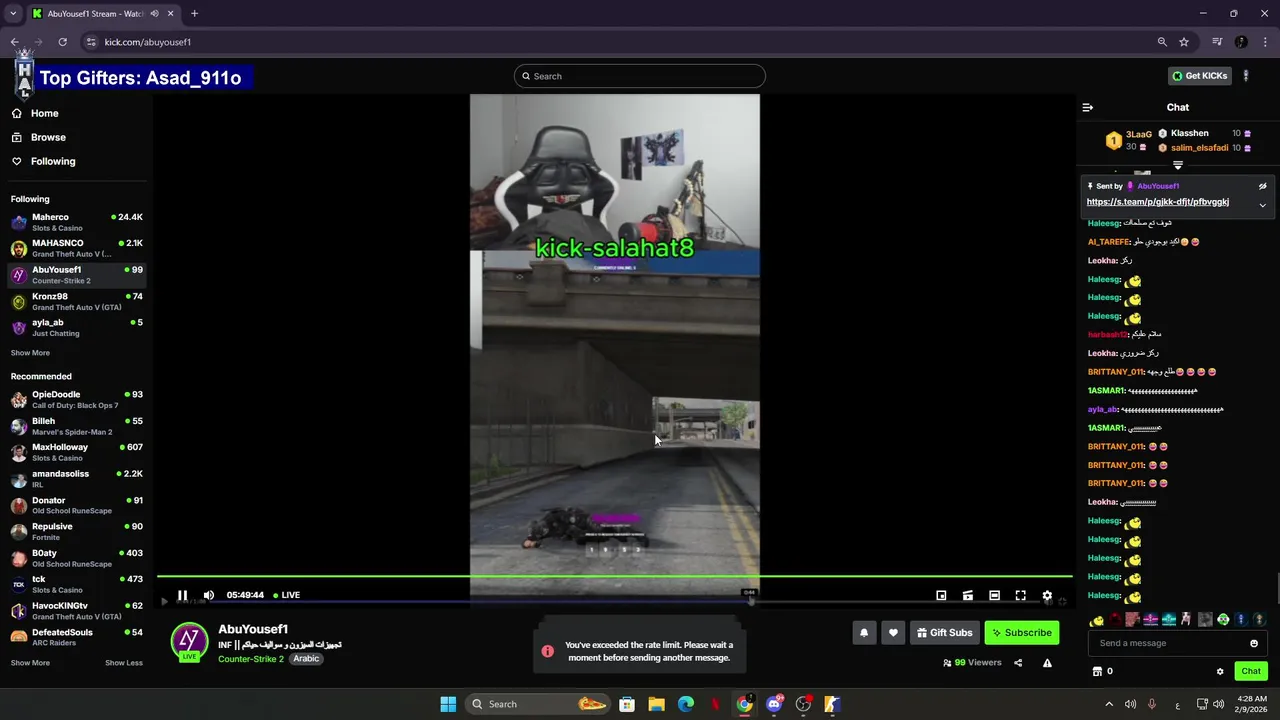This screenshot has height=720, width=1280.
Task: Bookmark this page with star icon
Action: pos(1184,42)
